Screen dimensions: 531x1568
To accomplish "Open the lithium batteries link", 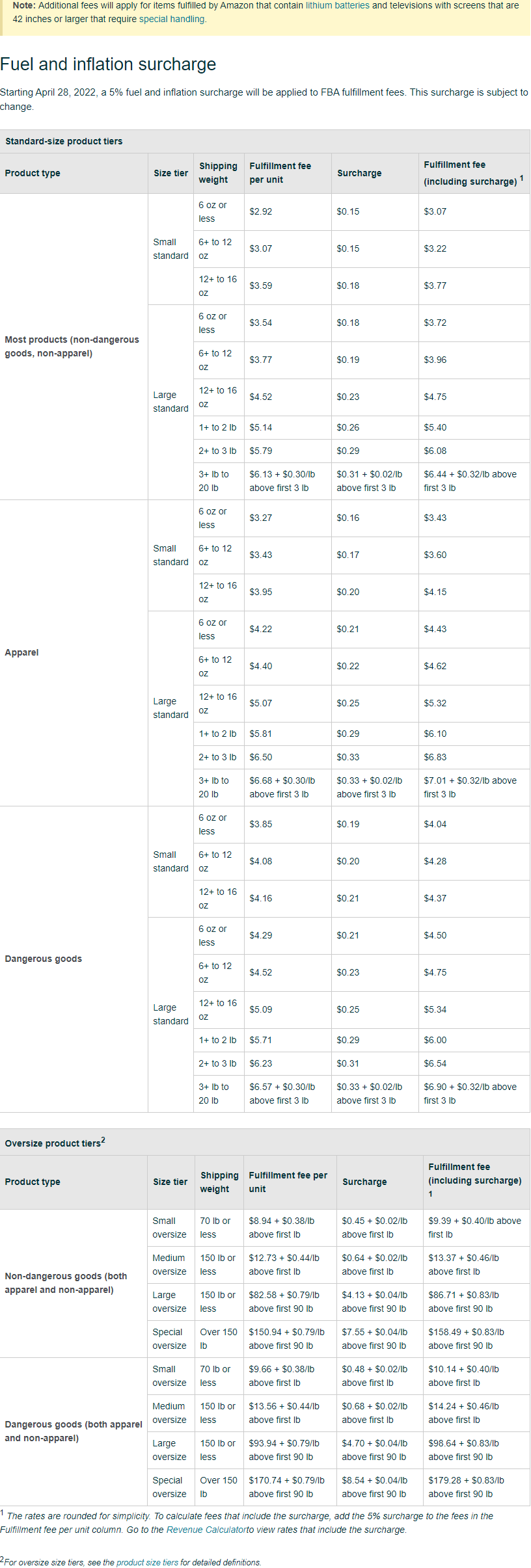I will 337,5.
